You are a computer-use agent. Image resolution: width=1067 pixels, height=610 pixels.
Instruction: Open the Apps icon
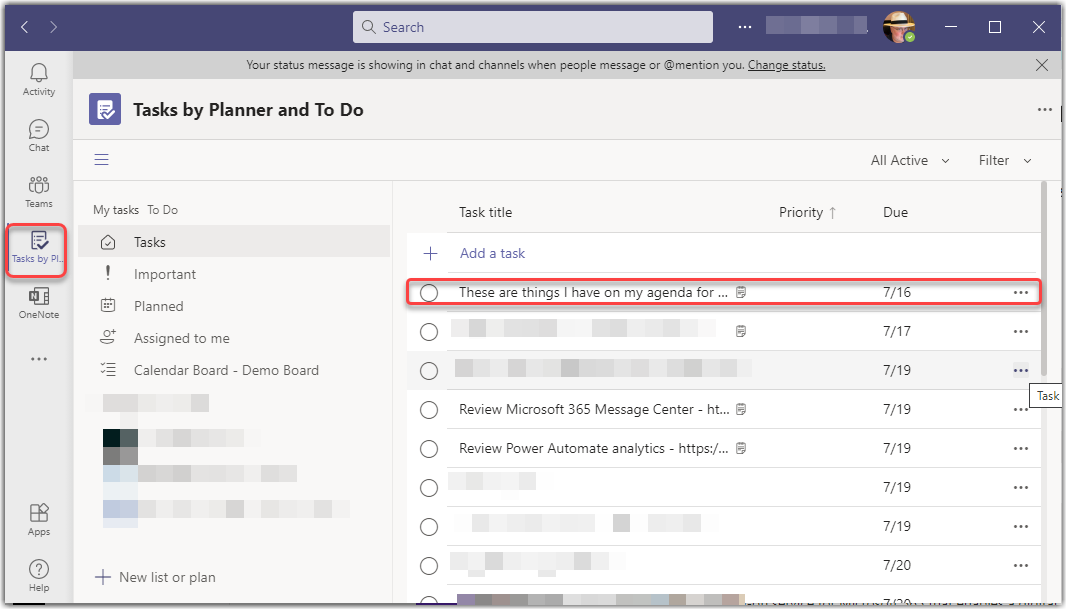point(38,515)
